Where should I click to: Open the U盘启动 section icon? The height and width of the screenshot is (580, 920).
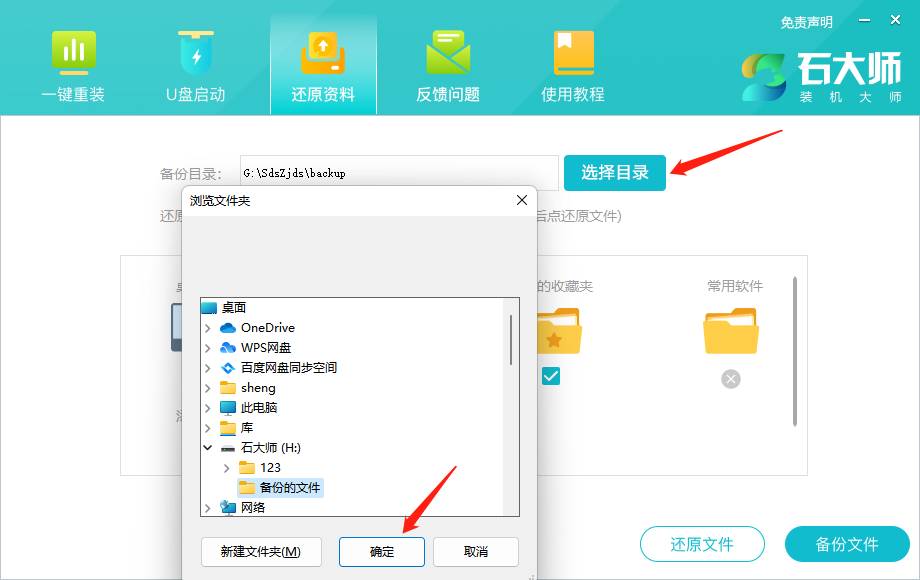[197, 53]
